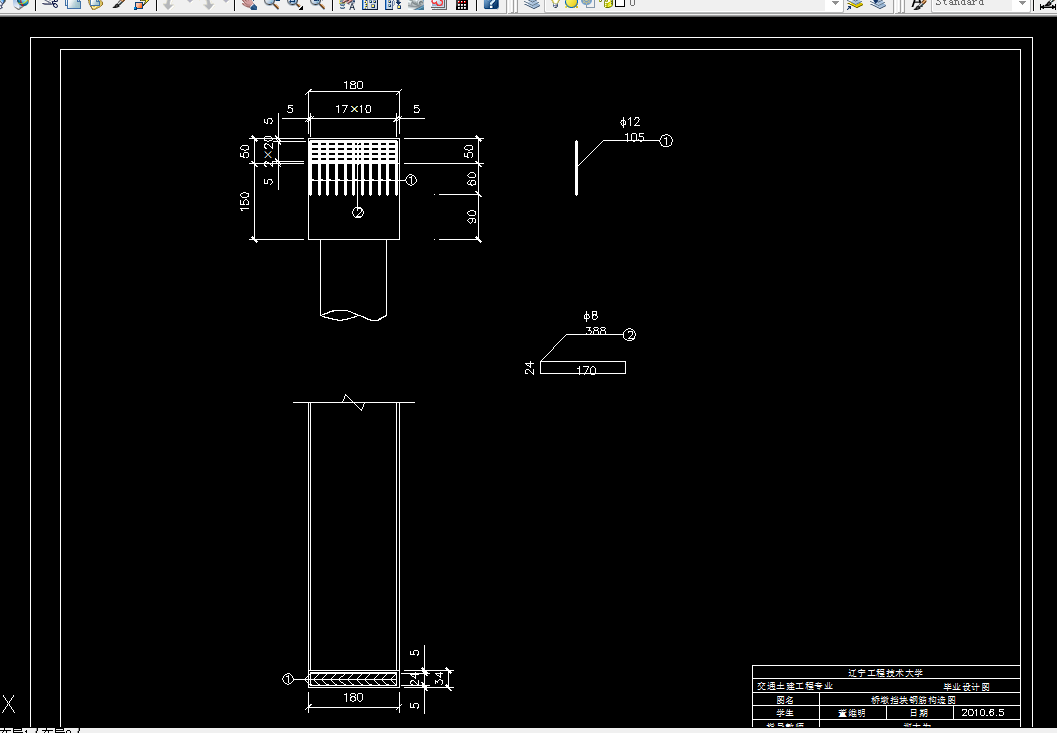Click circled 1 balloon beside 105 label
The width and height of the screenshot is (1057, 733).
coord(665,141)
